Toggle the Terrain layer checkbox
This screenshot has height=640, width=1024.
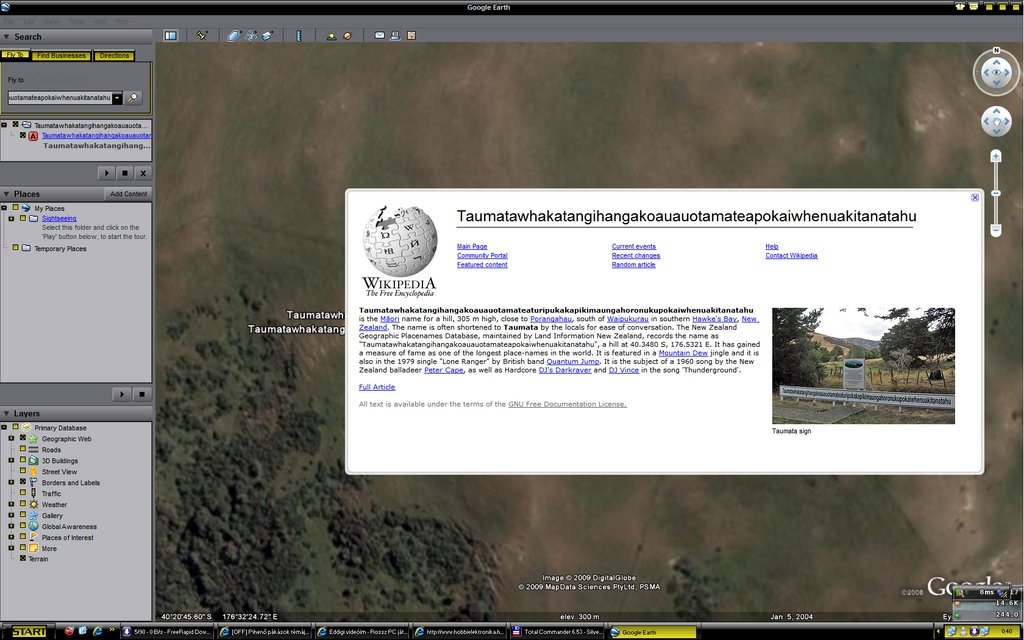(23, 558)
